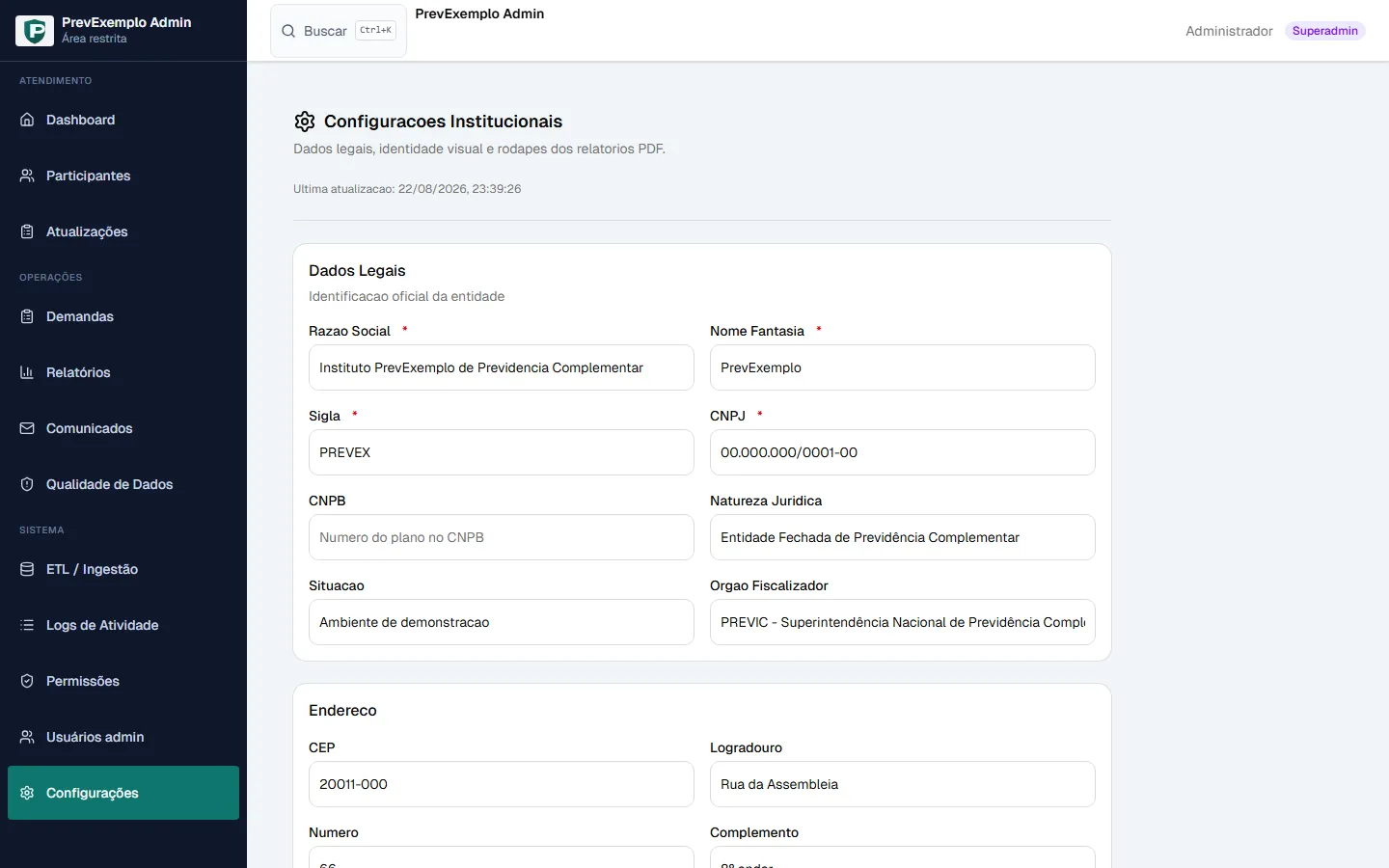Click the 'Identificacao oficial da entidade' subtitle

pyautogui.click(x=406, y=296)
